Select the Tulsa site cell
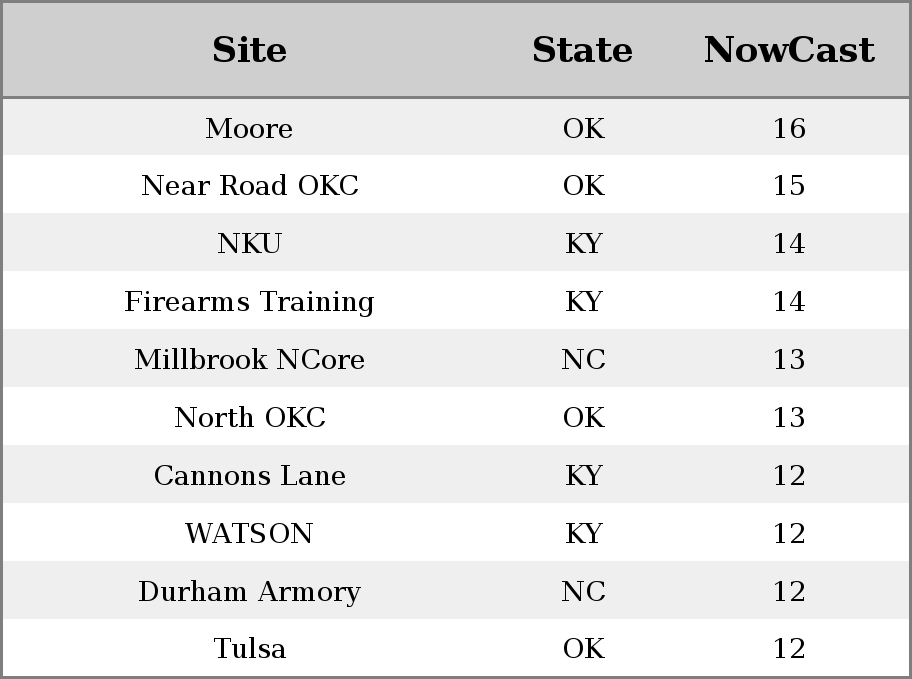 [x=250, y=648]
